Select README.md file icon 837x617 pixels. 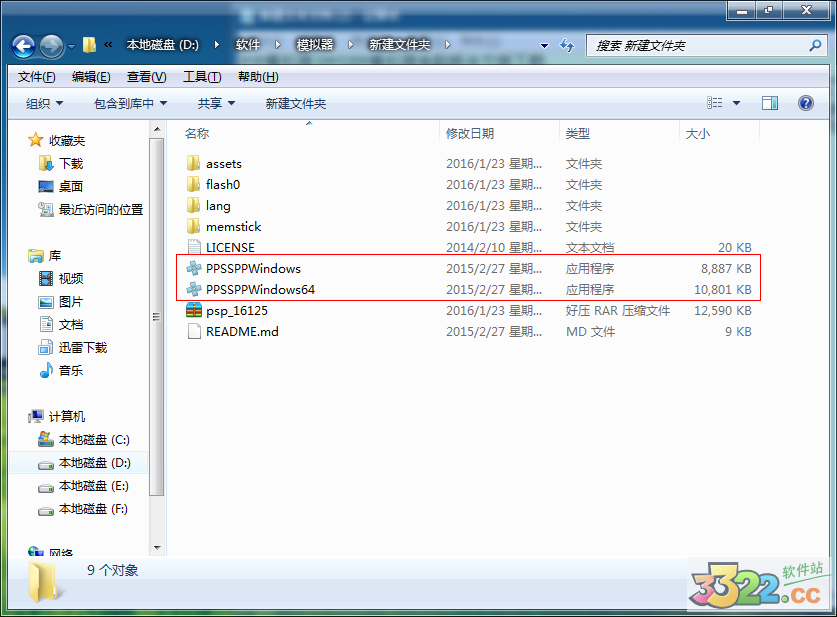[x=194, y=331]
